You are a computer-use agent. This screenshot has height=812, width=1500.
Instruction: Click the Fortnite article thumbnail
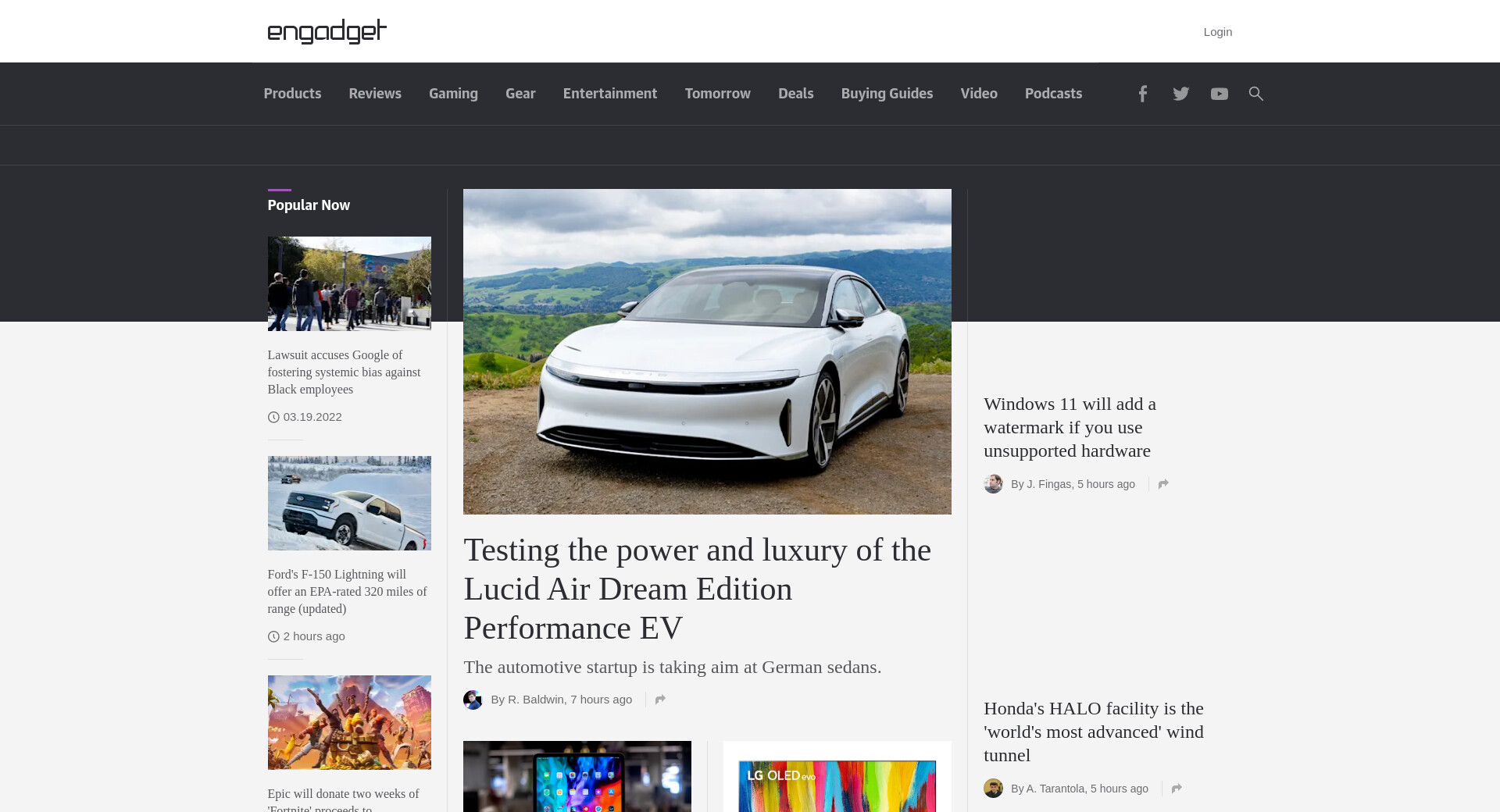pos(349,722)
